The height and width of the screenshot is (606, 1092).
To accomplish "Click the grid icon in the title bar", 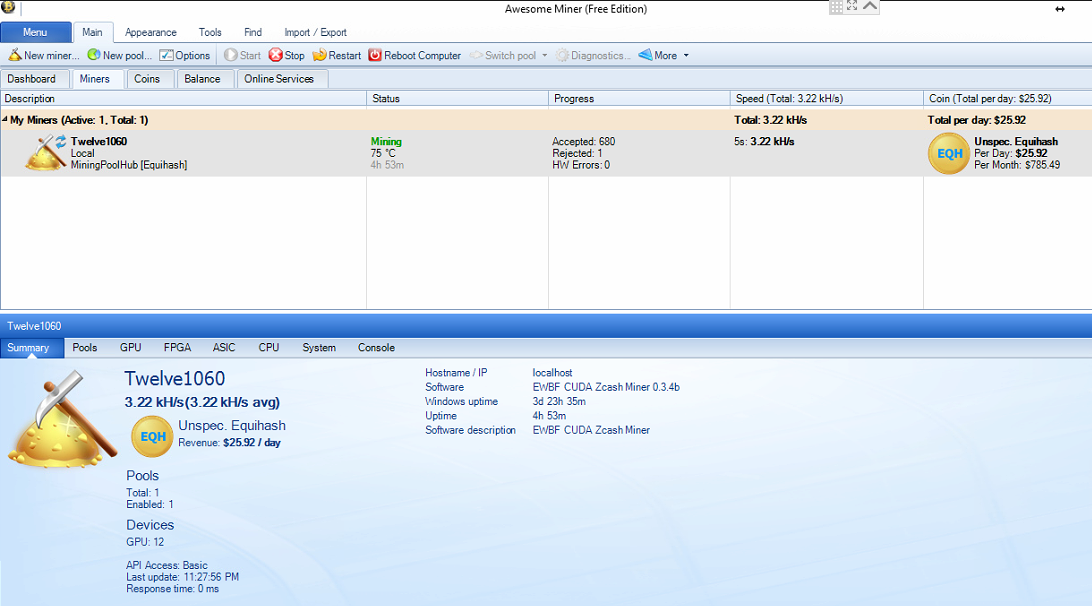I will [x=836, y=7].
